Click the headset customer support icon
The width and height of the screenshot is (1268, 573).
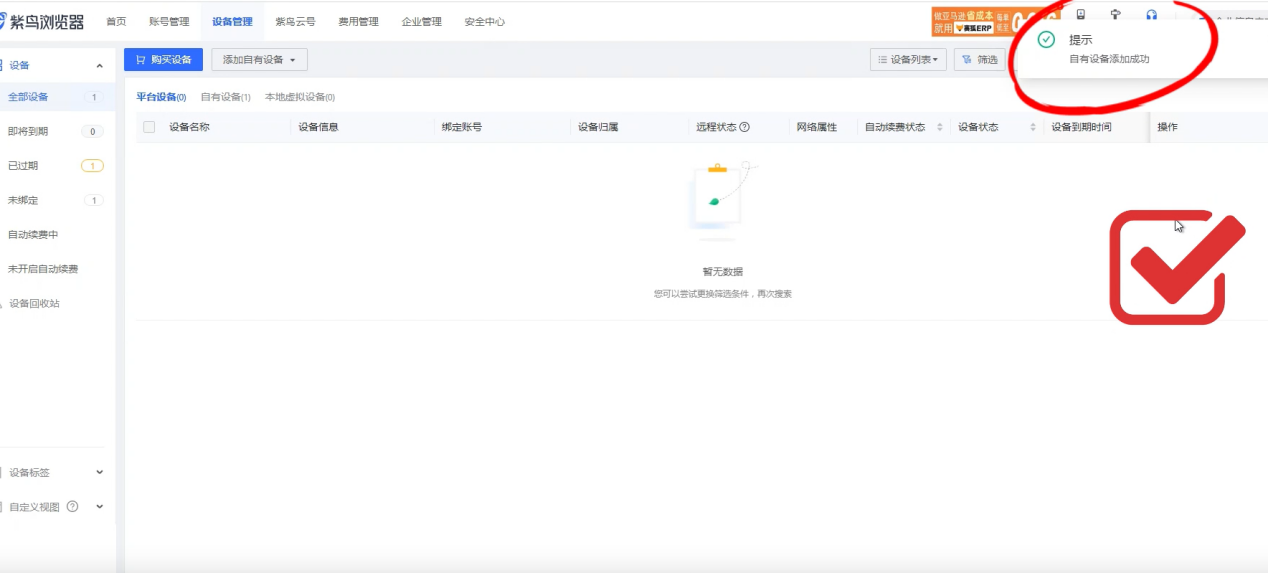(1151, 15)
